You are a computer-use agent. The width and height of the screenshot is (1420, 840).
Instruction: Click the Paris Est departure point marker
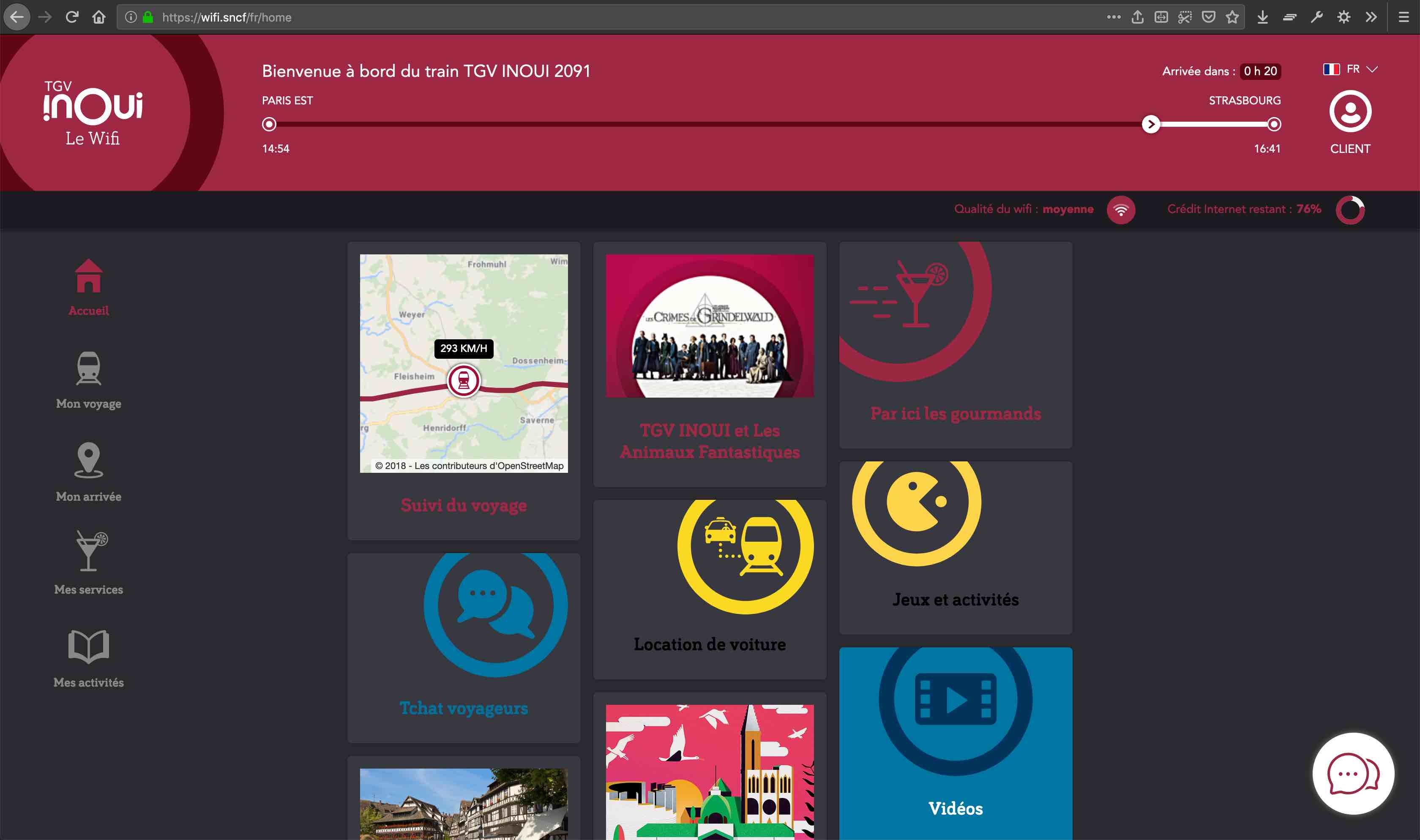pyautogui.click(x=269, y=124)
